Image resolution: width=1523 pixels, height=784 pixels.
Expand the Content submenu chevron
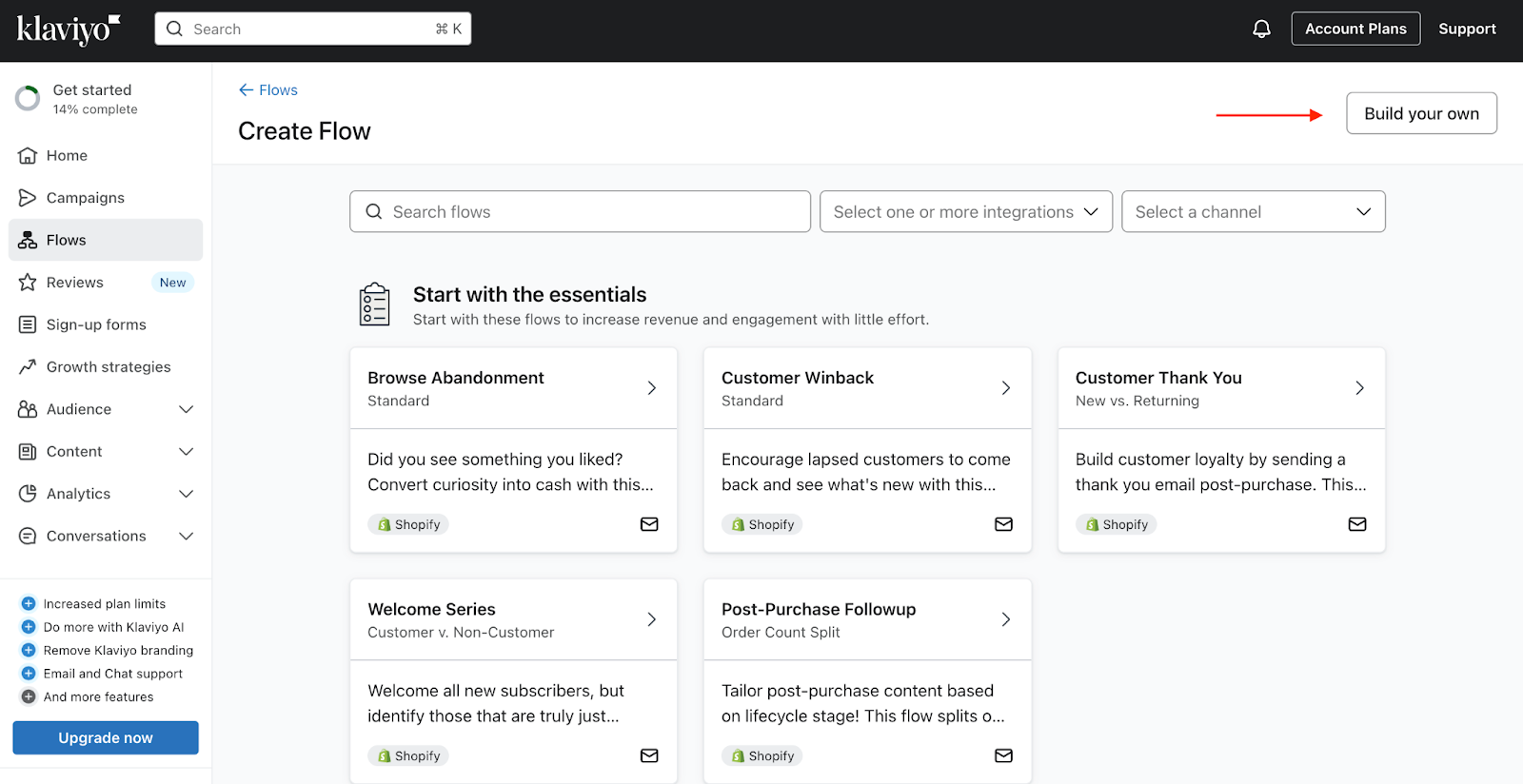[x=187, y=452]
